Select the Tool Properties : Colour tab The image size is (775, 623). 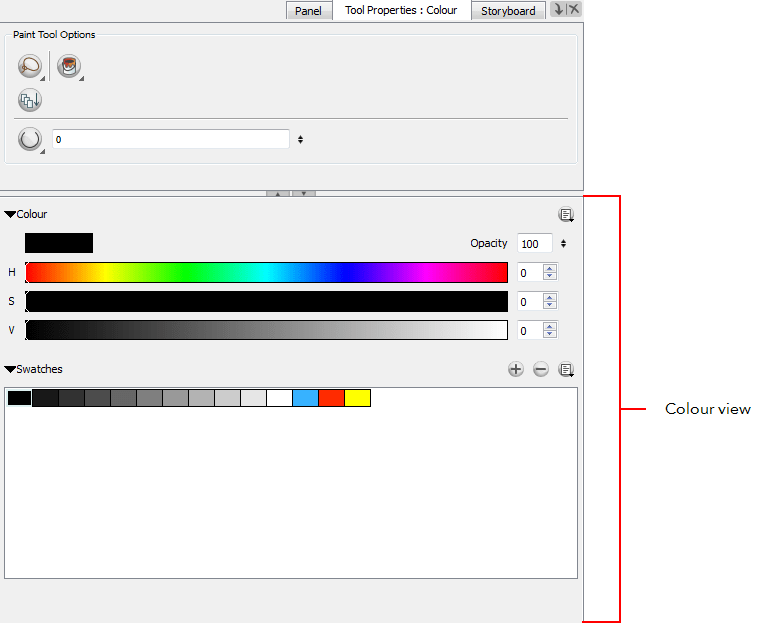point(401,10)
